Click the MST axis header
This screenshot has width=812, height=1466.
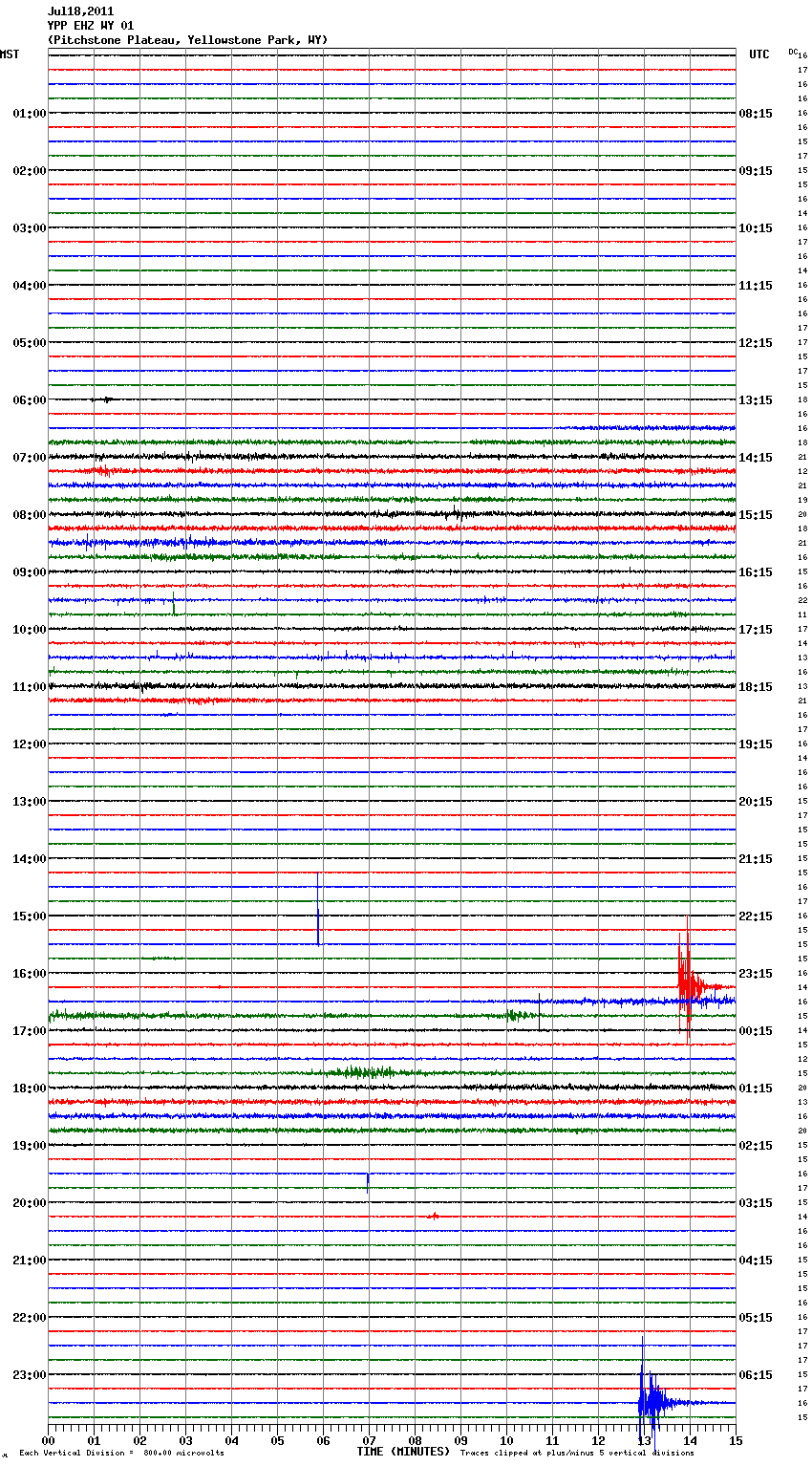(10, 54)
